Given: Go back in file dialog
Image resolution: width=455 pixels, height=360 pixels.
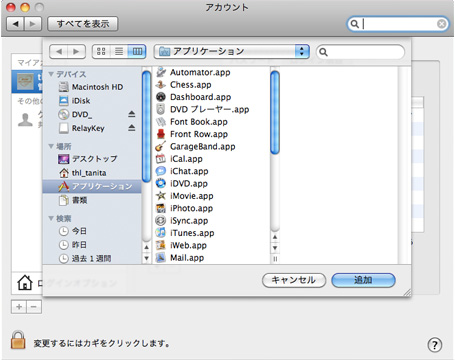Looking at the screenshot, I should [x=59, y=52].
